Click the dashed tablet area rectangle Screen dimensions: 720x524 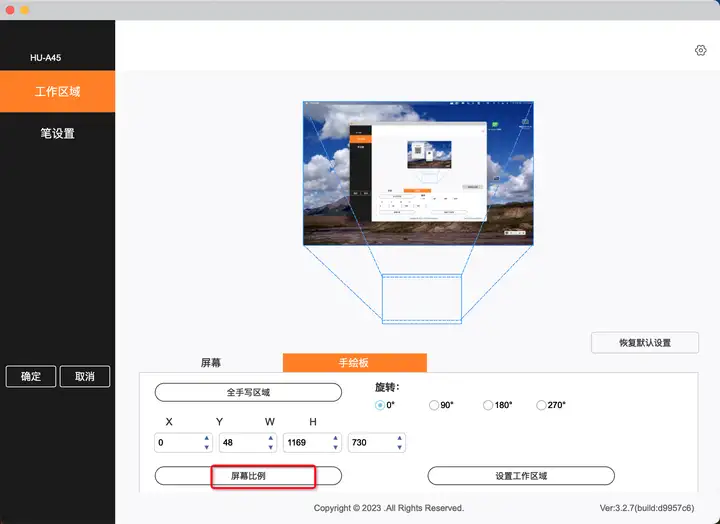pos(422,299)
